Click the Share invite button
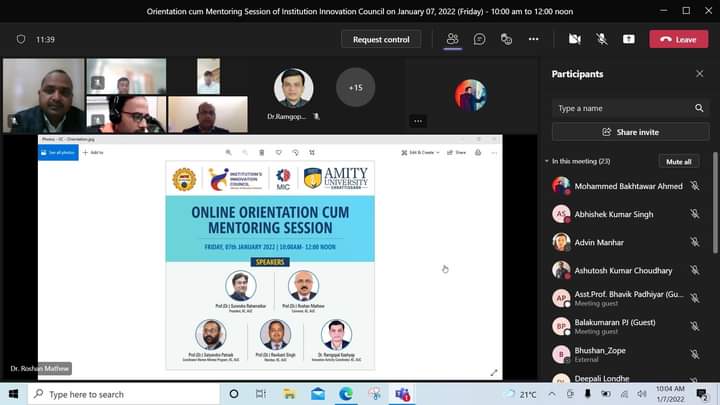Screen dimensions: 720x405 630,132
